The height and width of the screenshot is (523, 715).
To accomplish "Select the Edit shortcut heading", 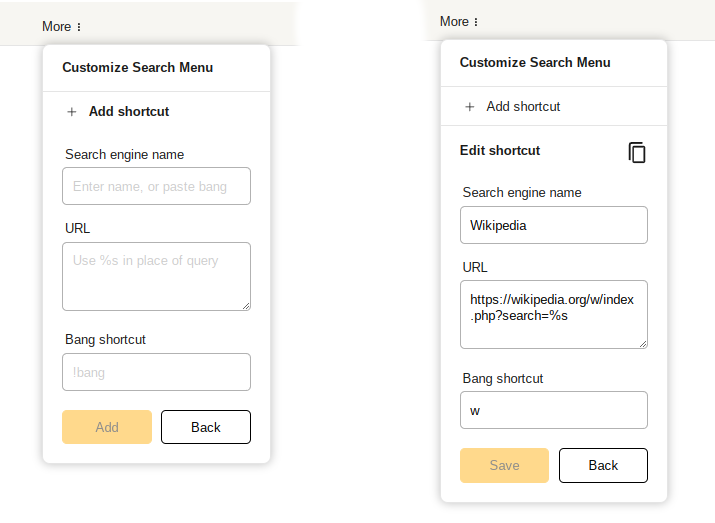I will click(x=500, y=151).
